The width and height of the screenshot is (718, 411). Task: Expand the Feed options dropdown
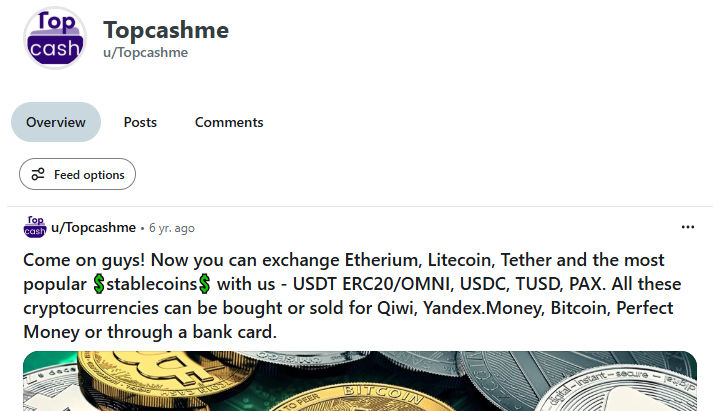click(78, 174)
